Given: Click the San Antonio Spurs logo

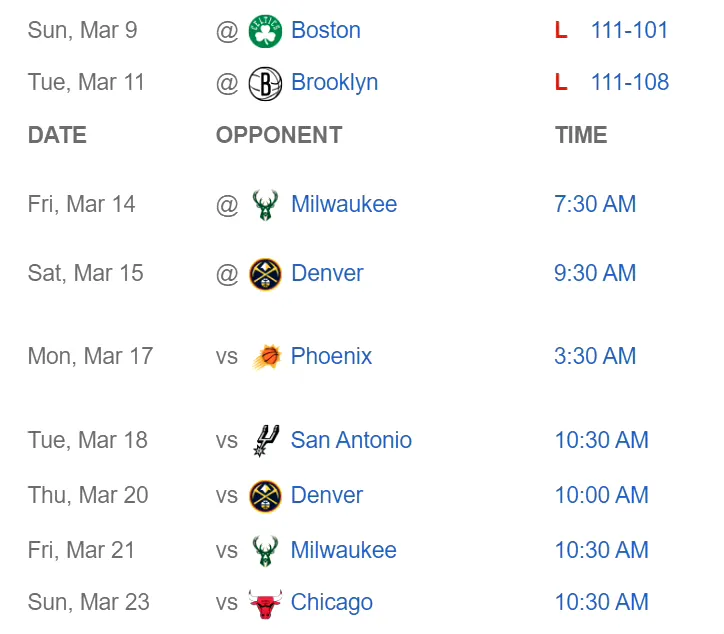Looking at the screenshot, I should pos(266,441).
